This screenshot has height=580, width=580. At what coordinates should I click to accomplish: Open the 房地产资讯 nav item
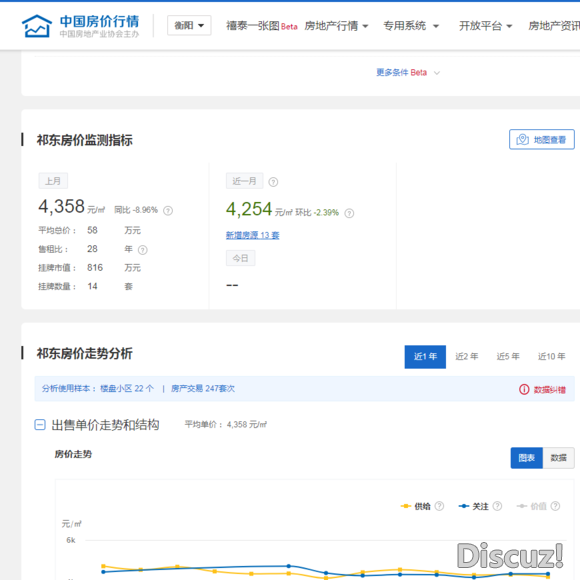coord(554,26)
